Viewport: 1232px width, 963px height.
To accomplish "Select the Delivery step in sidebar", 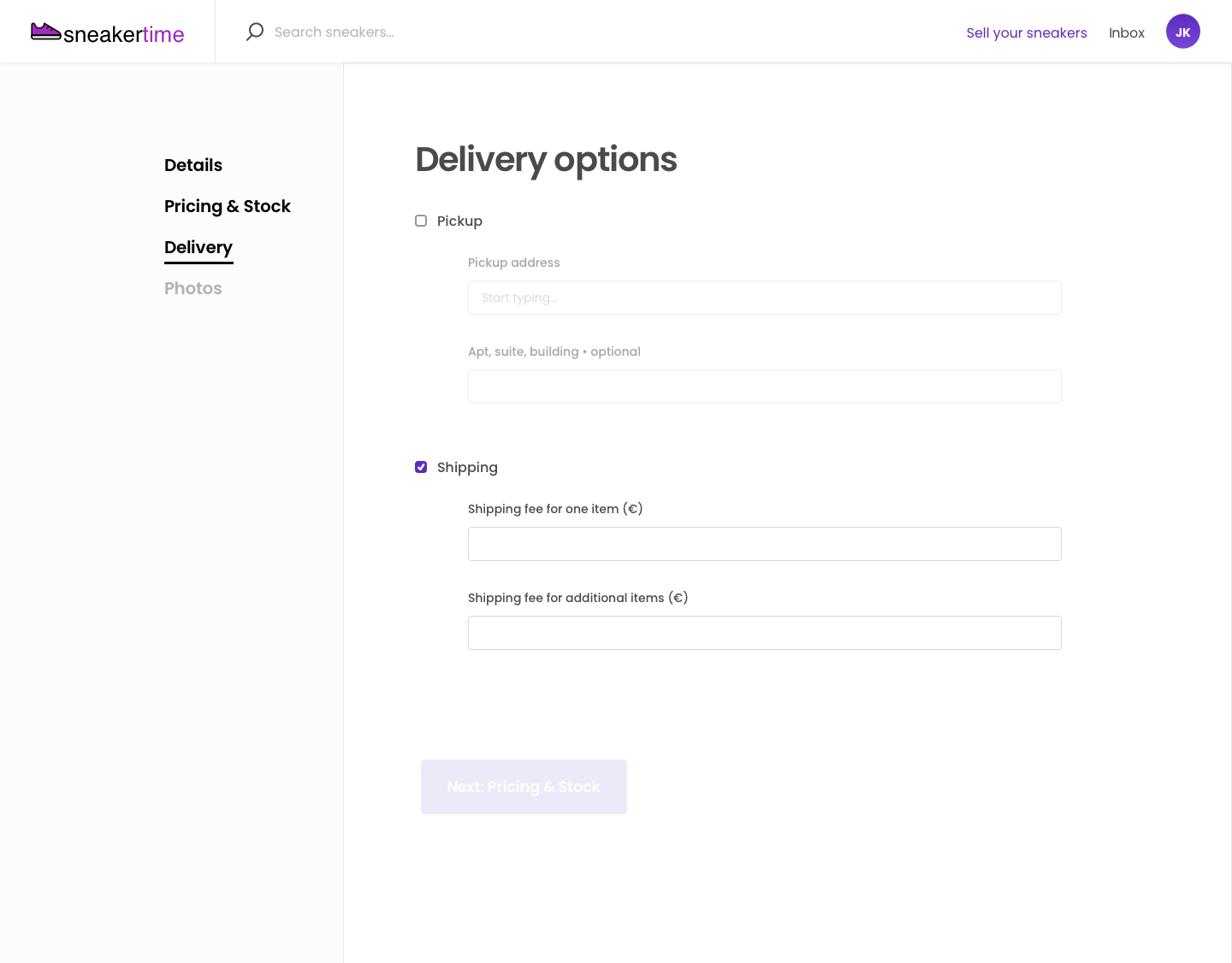I will tap(198, 247).
